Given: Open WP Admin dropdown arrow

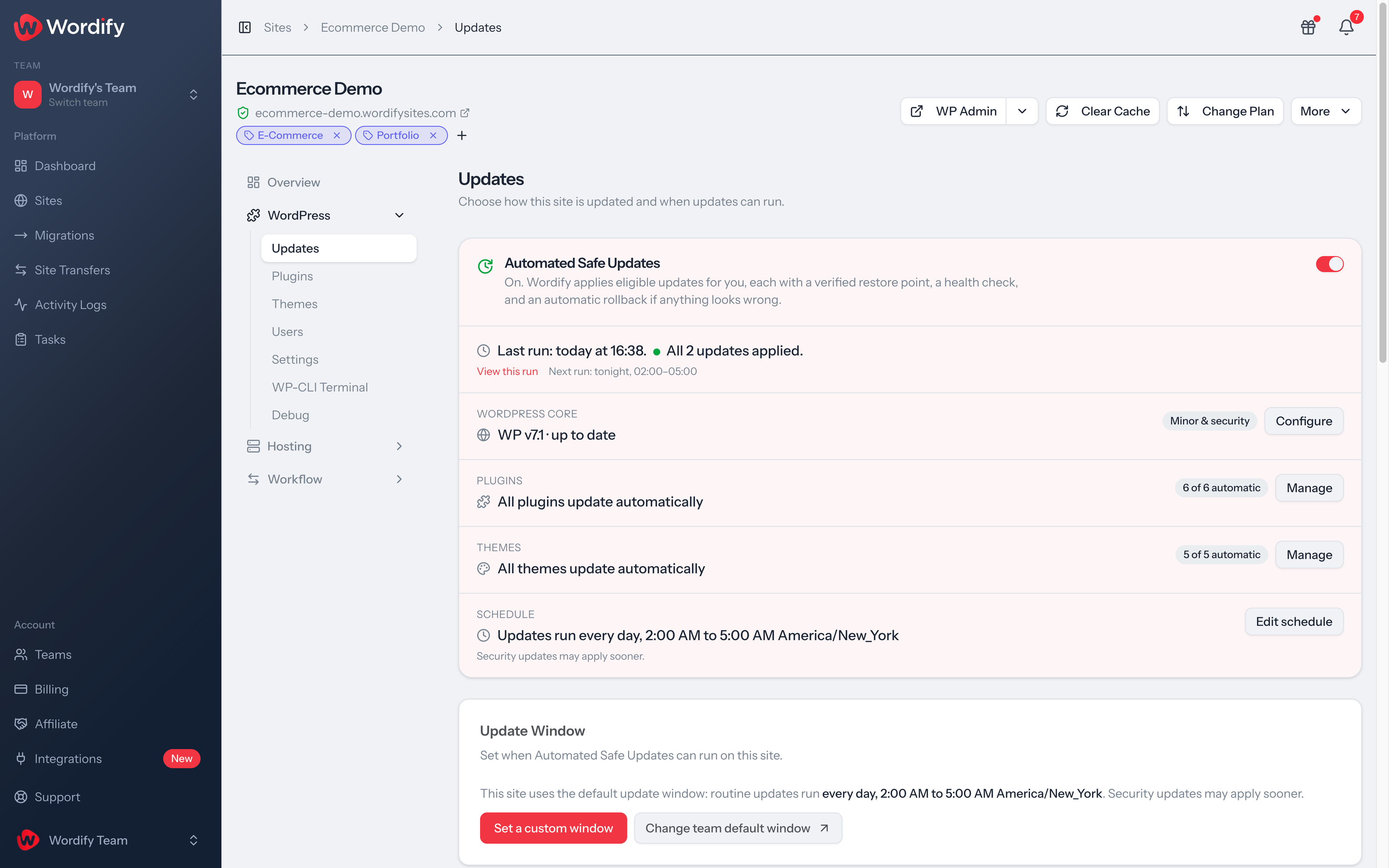Looking at the screenshot, I should point(1022,112).
